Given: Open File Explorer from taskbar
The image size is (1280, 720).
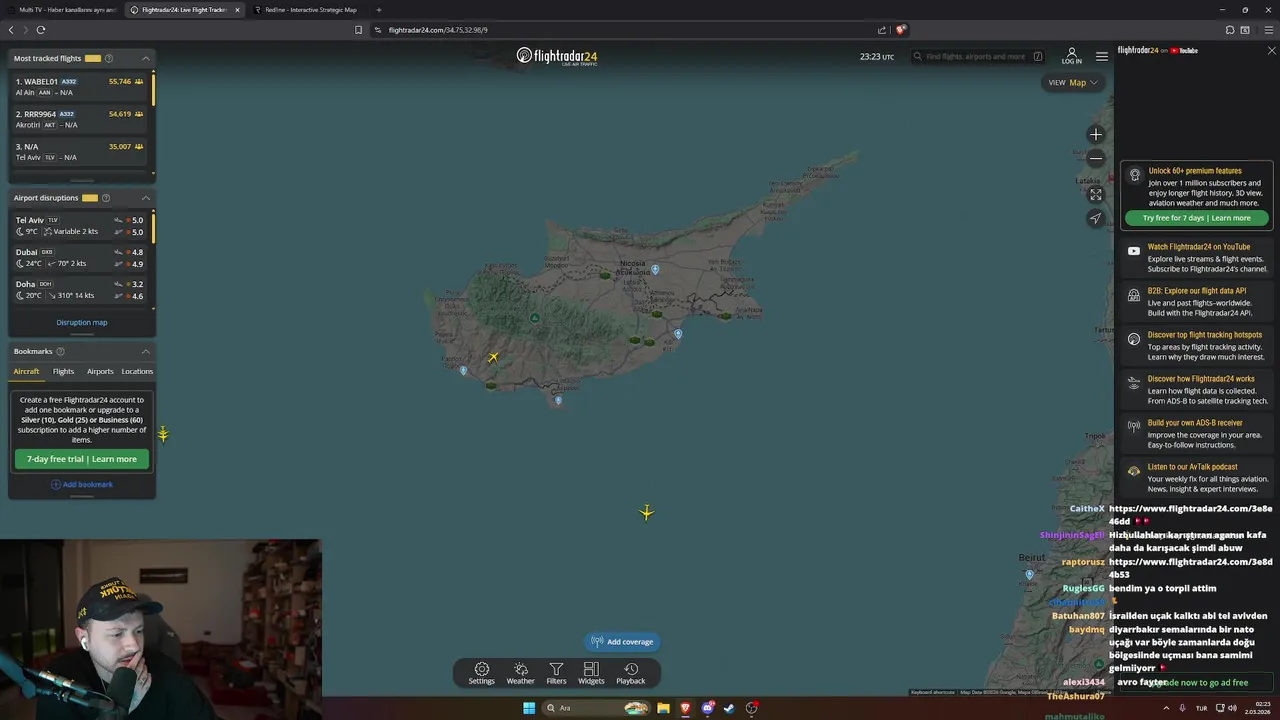Looking at the screenshot, I should 663,708.
